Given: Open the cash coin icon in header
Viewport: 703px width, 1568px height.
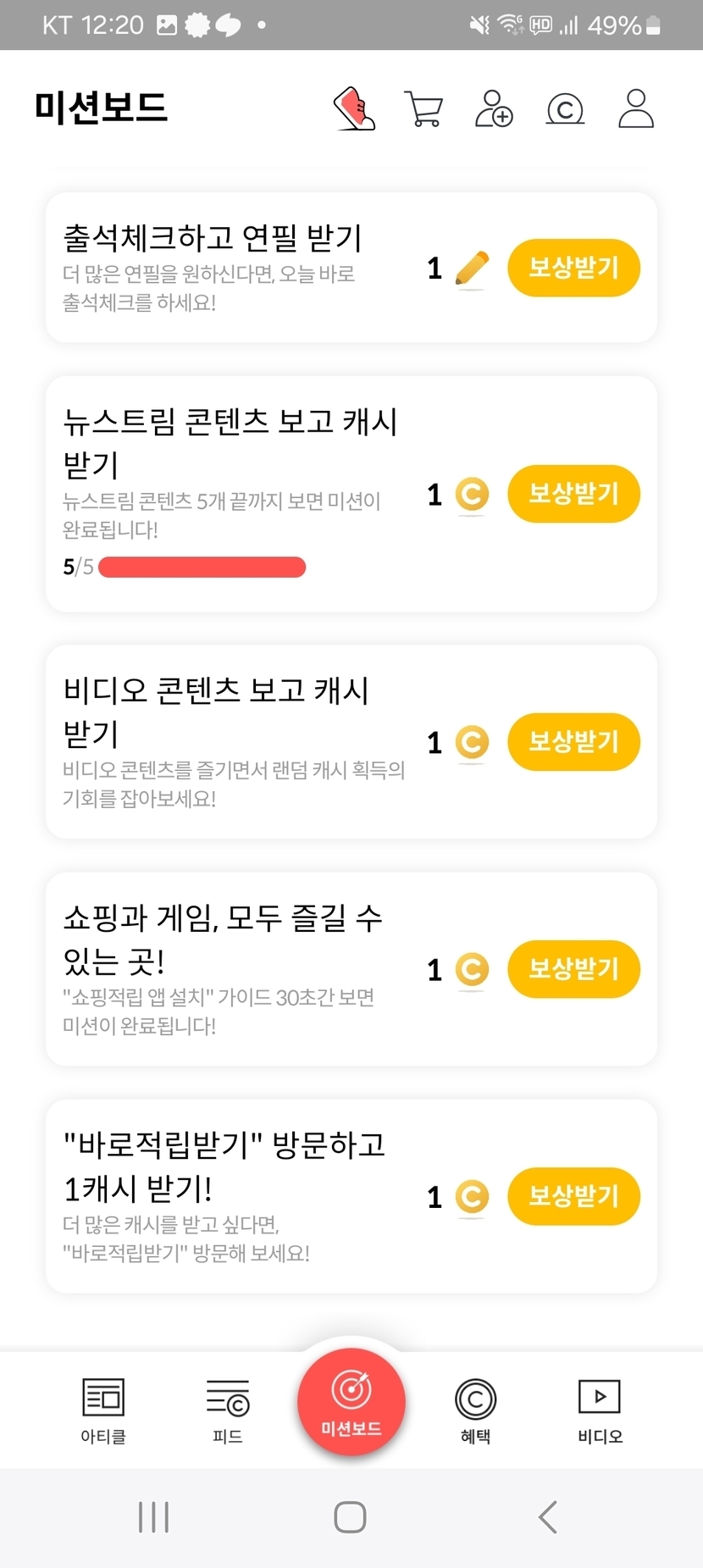Looking at the screenshot, I should [x=565, y=109].
